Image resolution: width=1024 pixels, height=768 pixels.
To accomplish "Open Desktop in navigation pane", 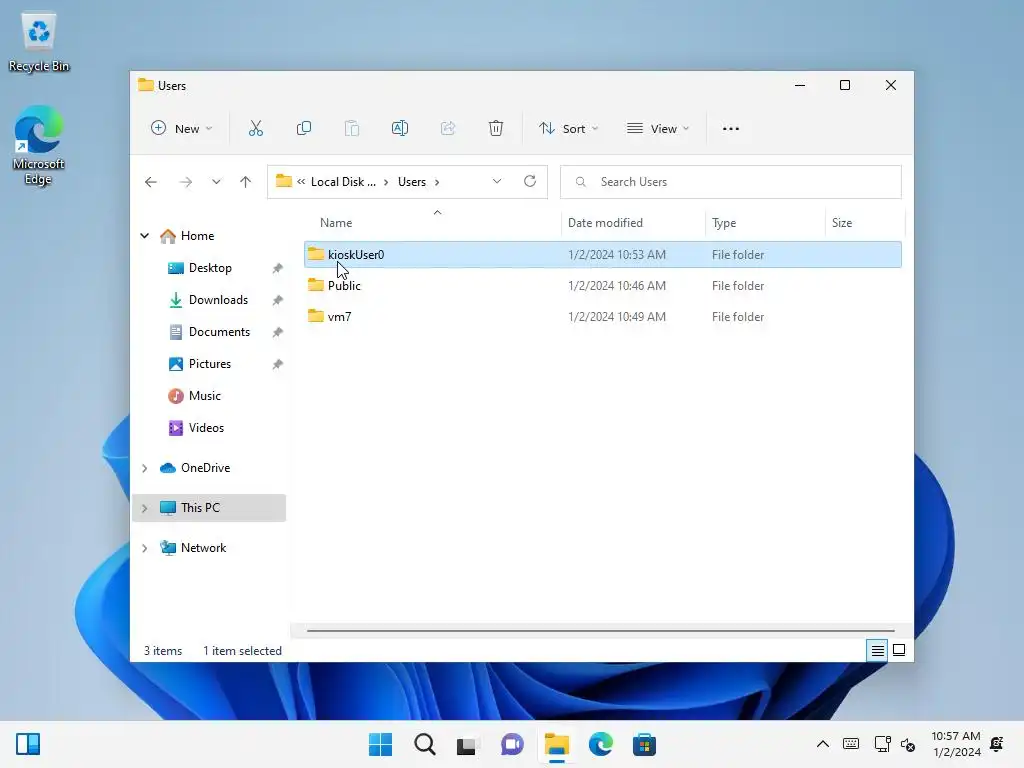I will (x=210, y=268).
